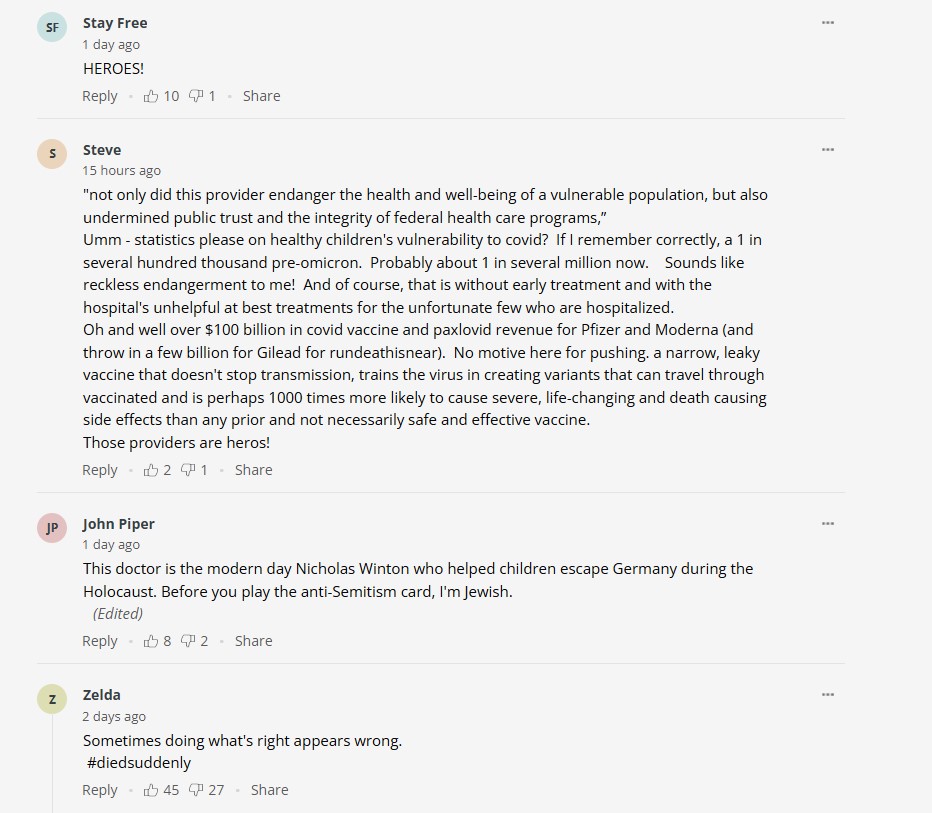
Task: Open more options for John Piper's comment
Action: pyautogui.click(x=827, y=524)
